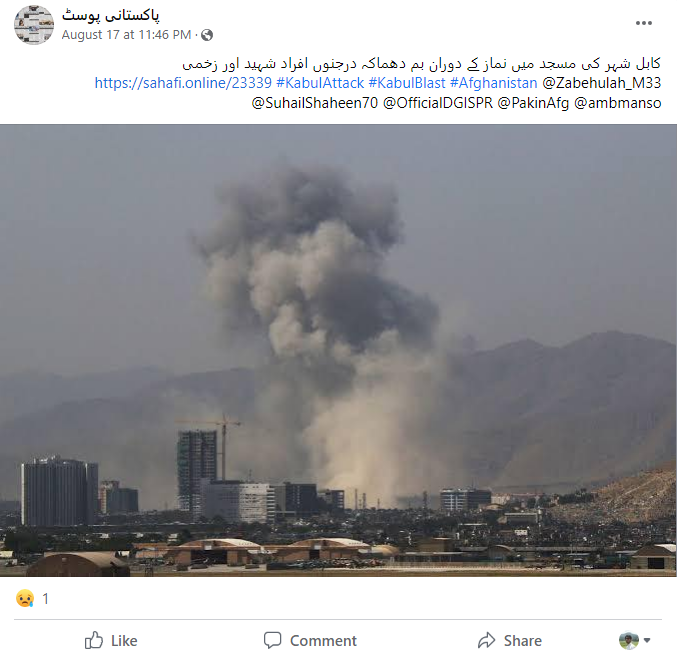The width and height of the screenshot is (677, 658).
Task: View the reaction count of 1
Action: tap(45, 599)
